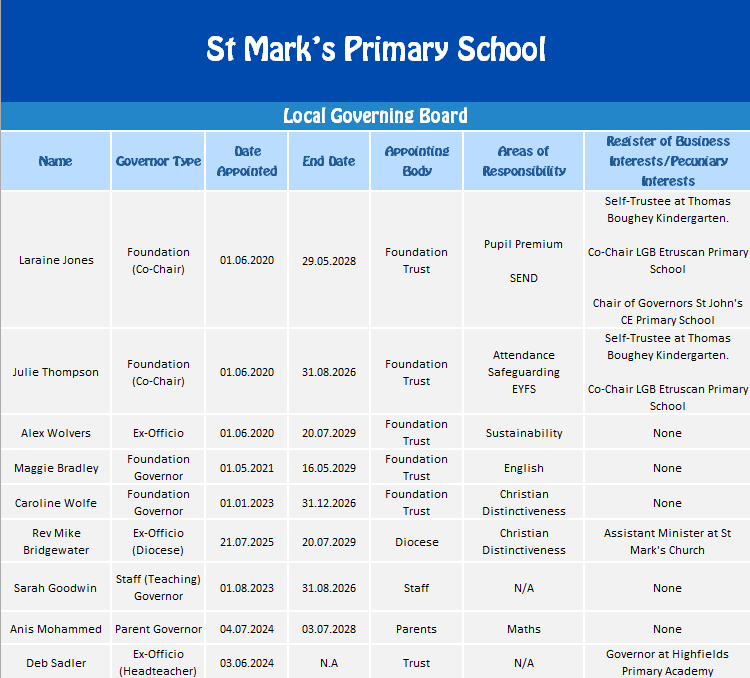Select the Attendance Safeguarding EYFS cell

click(524, 372)
